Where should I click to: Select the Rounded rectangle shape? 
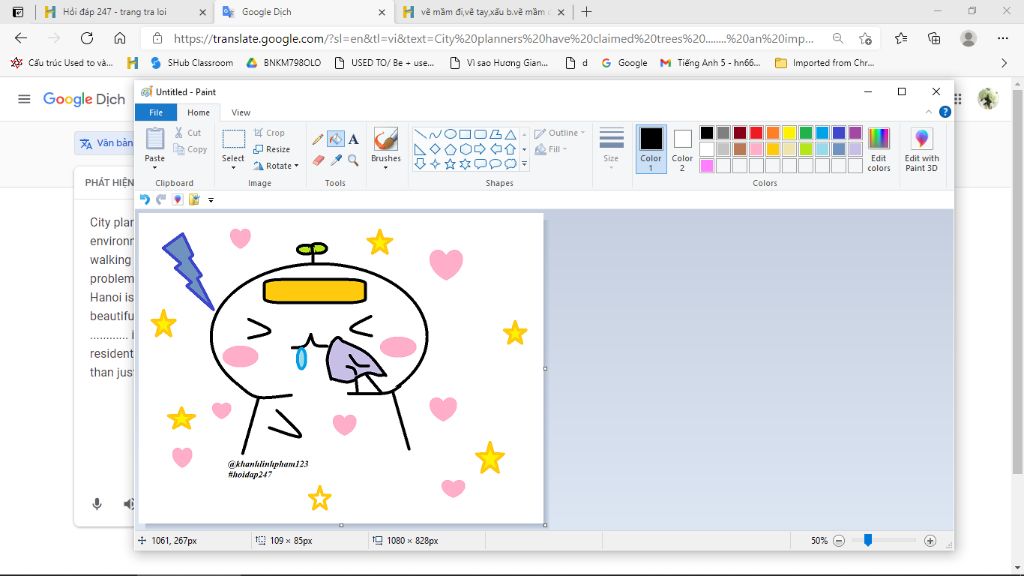[480, 135]
